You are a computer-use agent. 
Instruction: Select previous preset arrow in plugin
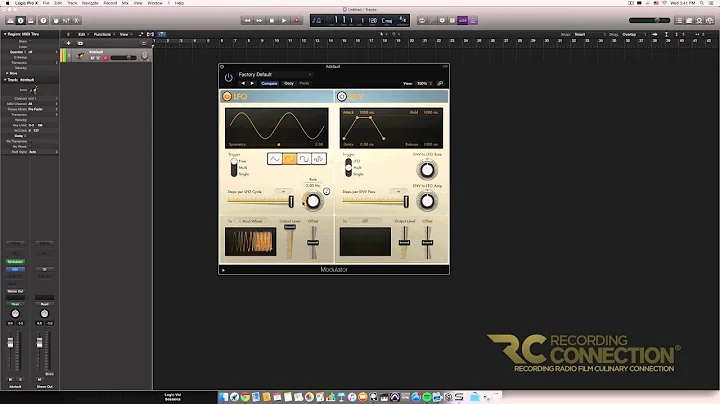click(x=243, y=84)
